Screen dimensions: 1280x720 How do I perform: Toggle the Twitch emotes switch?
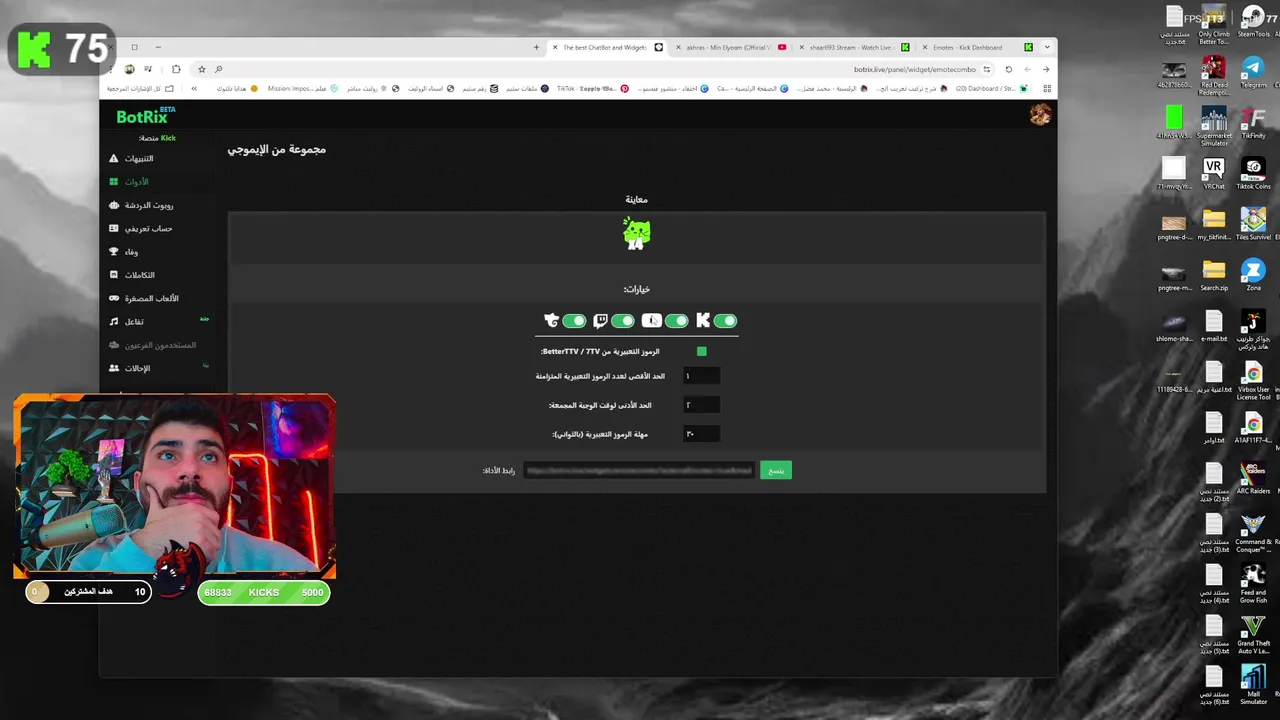(x=623, y=321)
